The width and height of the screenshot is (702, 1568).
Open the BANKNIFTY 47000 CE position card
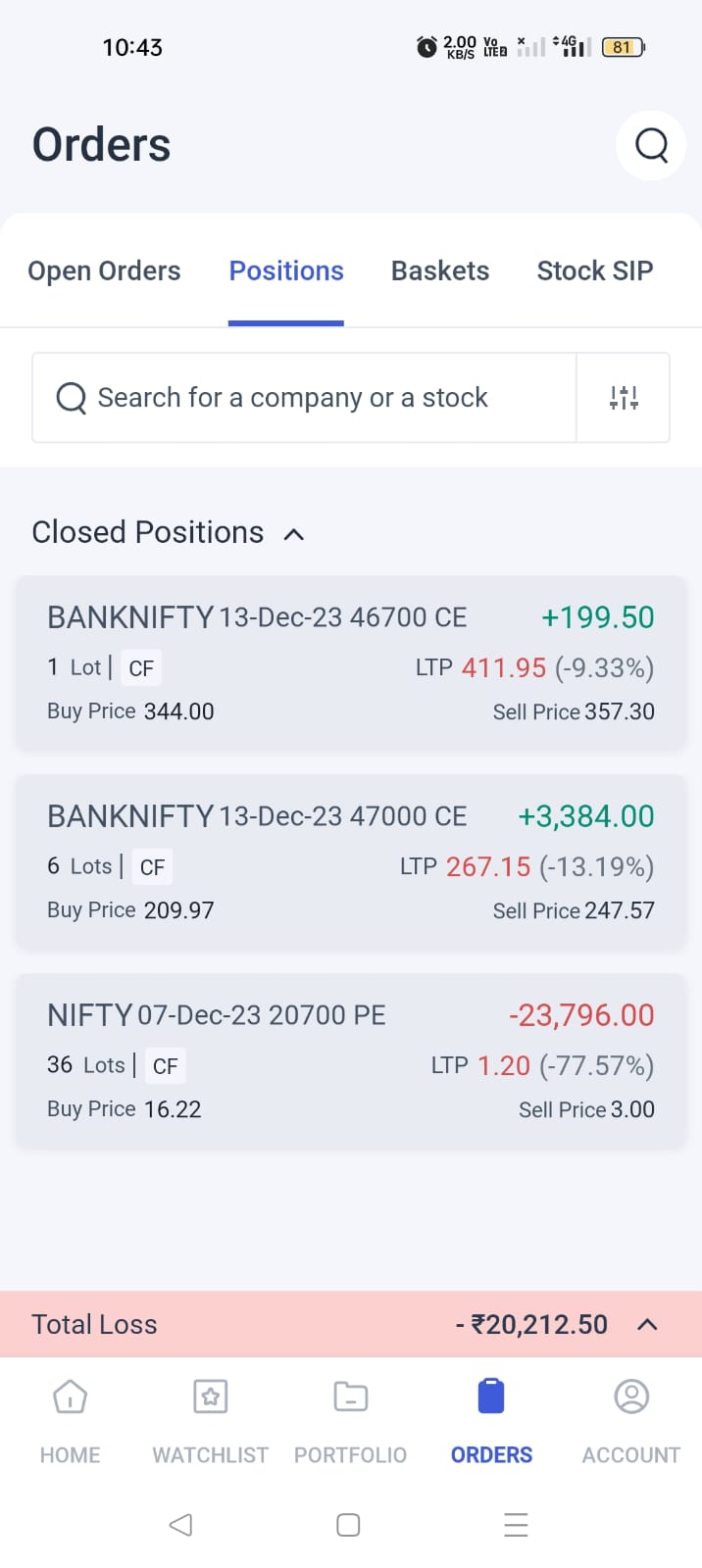[351, 862]
